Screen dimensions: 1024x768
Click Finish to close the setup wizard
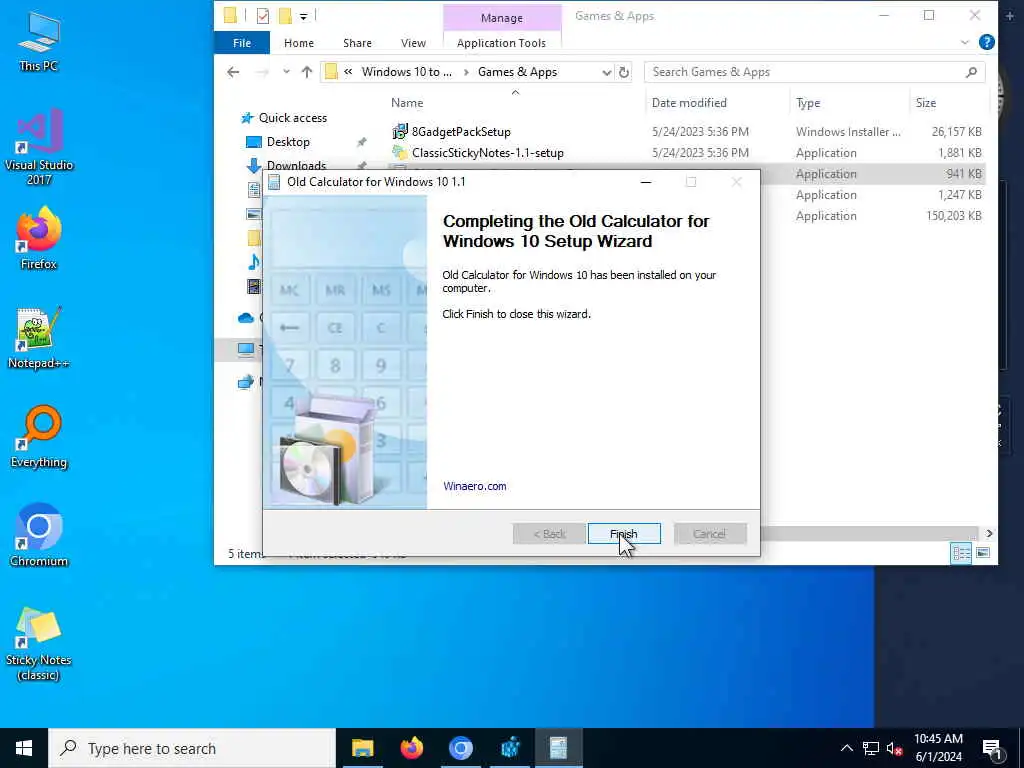pyautogui.click(x=624, y=534)
